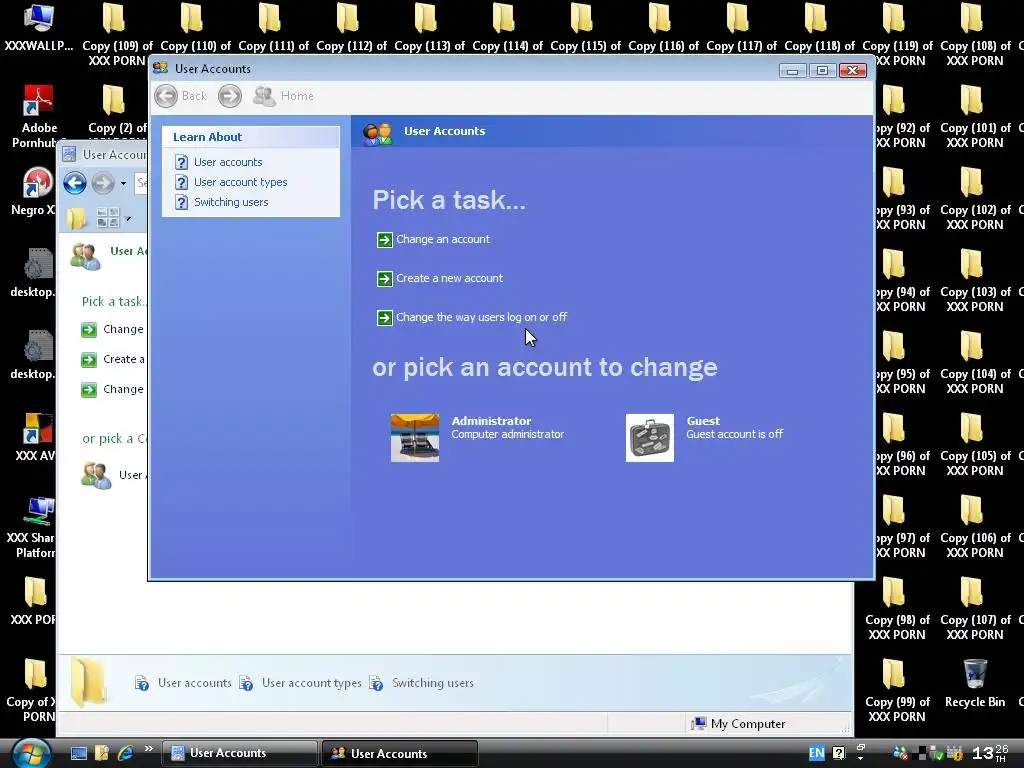
Task: Click blue Back arrow in rear explorer window
Action: [x=75, y=183]
